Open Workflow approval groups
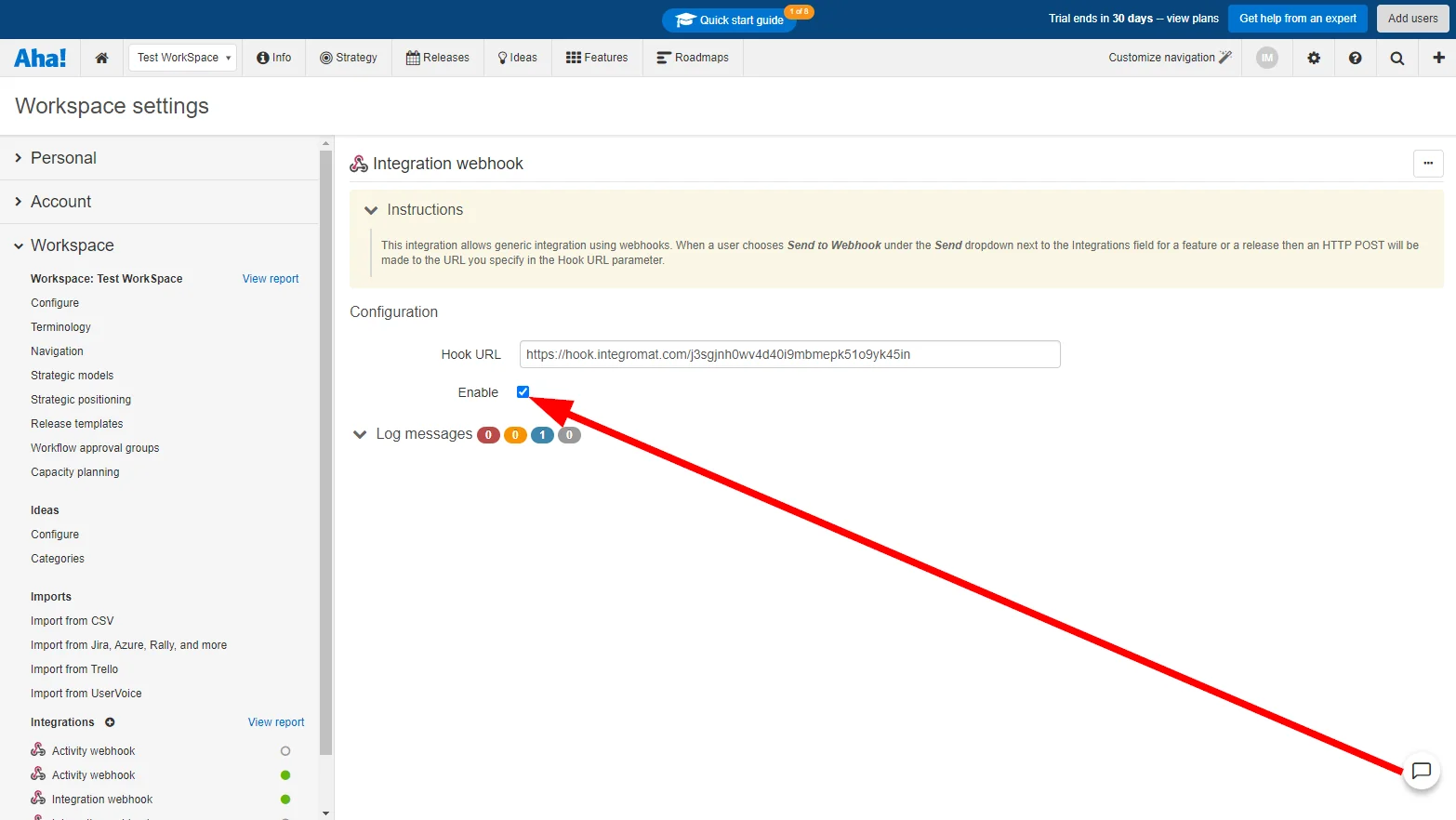The height and width of the screenshot is (820, 1456). pos(95,448)
